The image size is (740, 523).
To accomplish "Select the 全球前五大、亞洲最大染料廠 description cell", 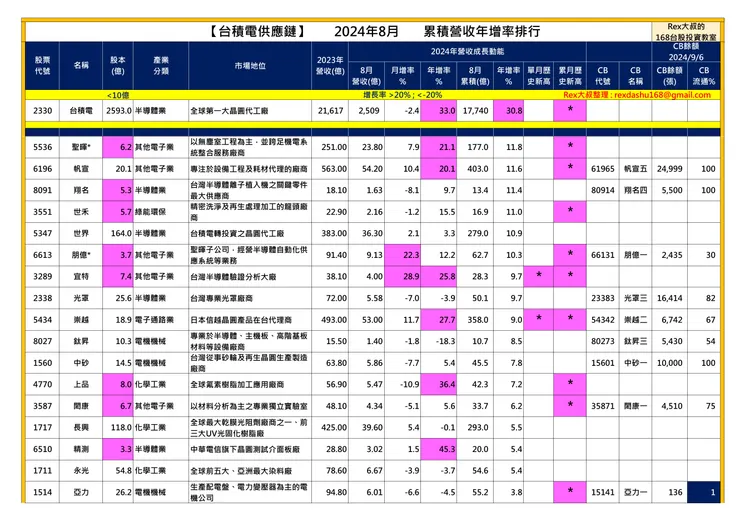I will [x=250, y=471].
